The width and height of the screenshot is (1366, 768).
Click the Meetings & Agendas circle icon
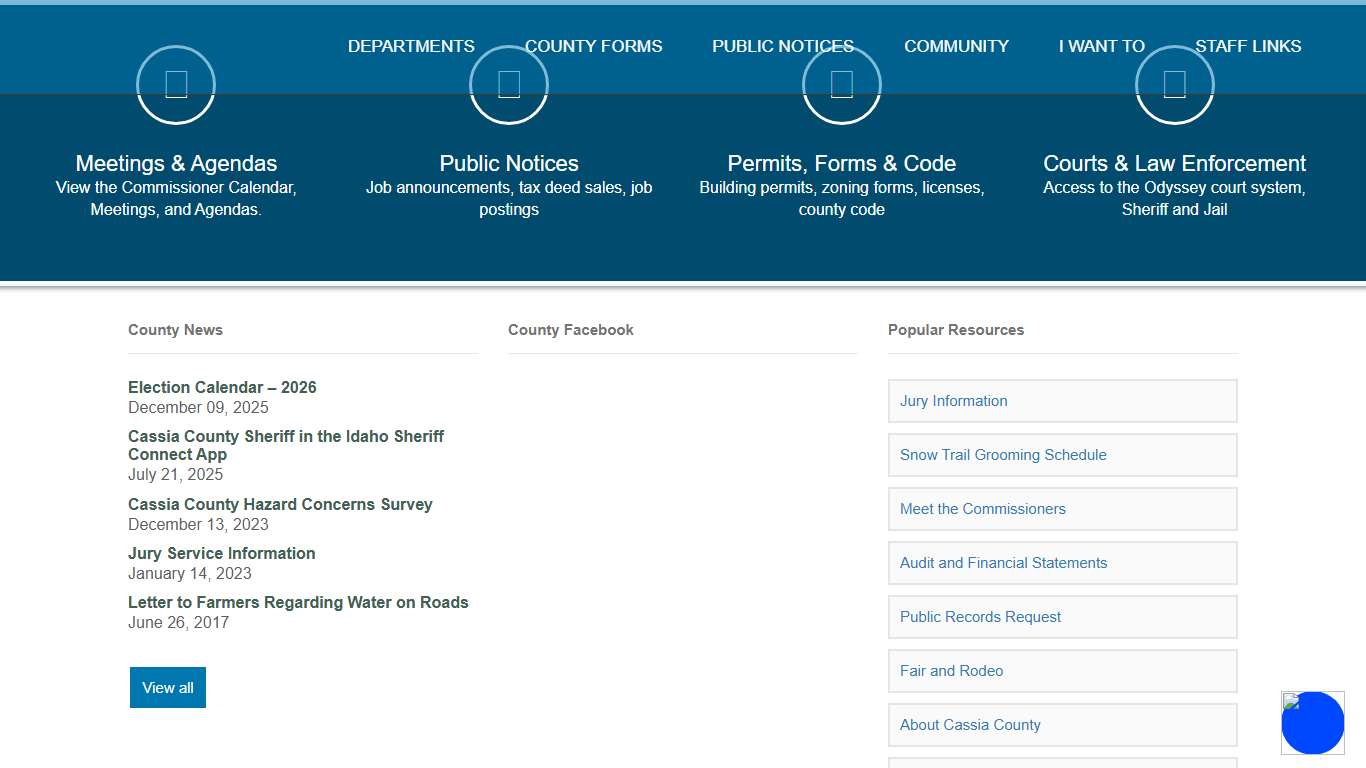click(x=176, y=86)
